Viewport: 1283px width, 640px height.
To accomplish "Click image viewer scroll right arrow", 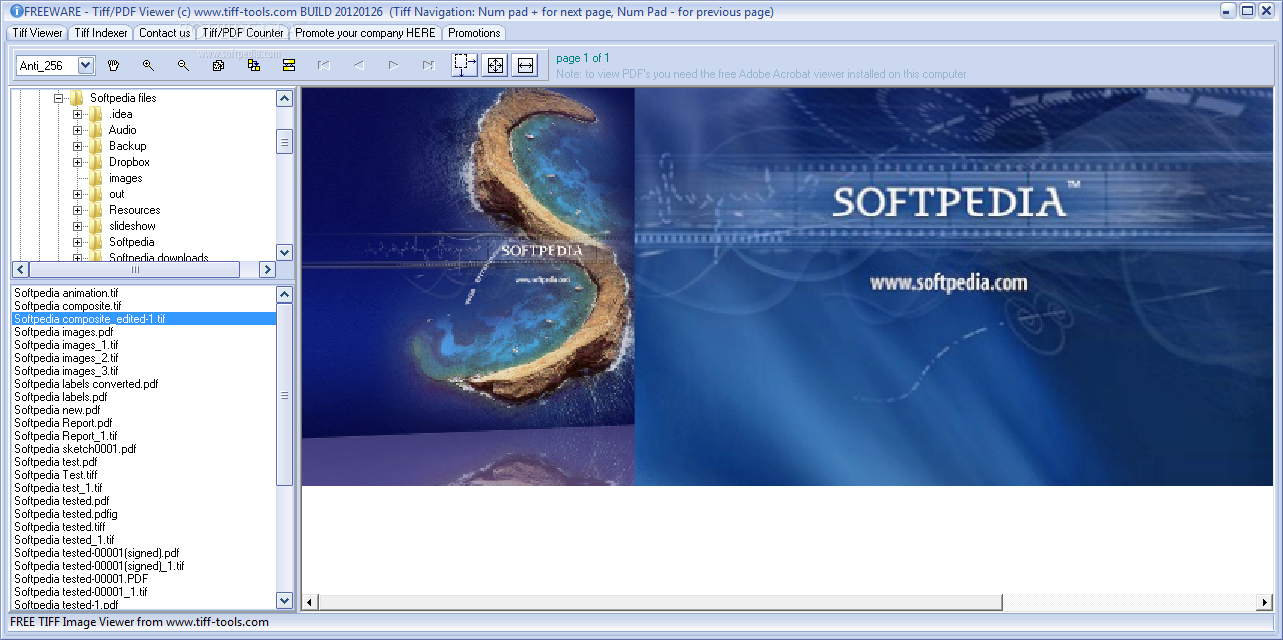I will [x=1266, y=602].
